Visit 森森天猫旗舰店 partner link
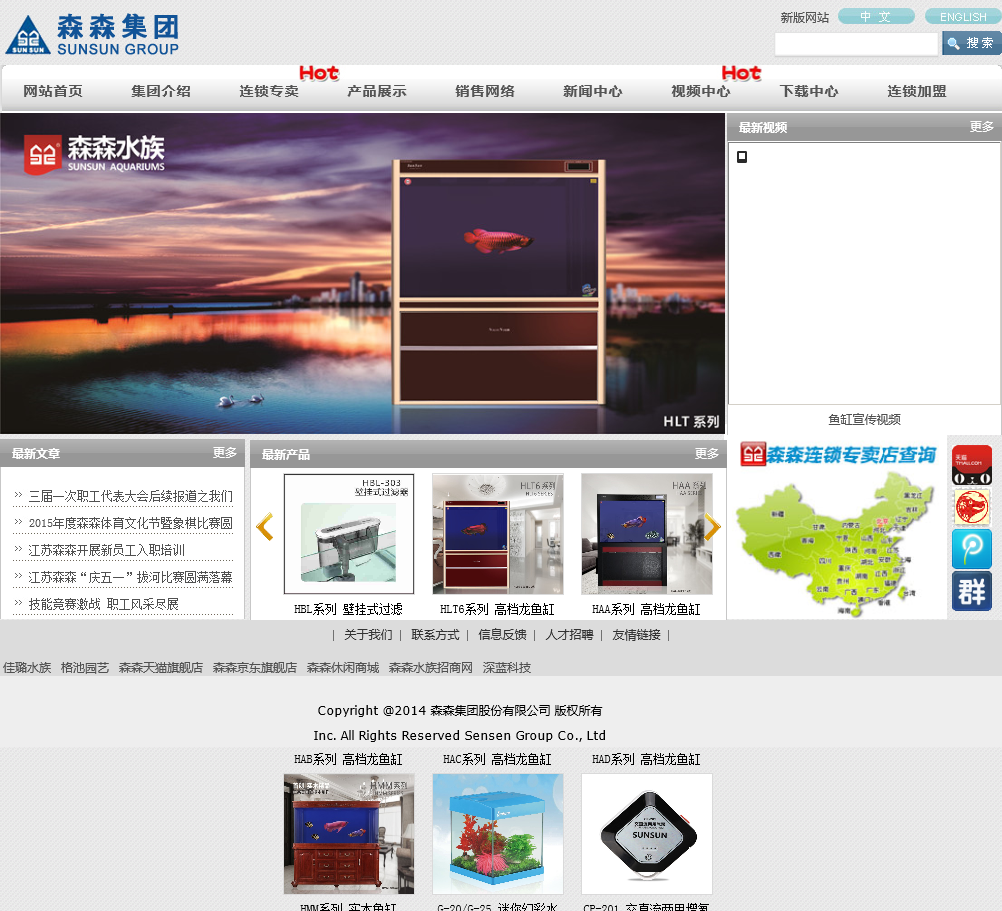 [x=161, y=668]
